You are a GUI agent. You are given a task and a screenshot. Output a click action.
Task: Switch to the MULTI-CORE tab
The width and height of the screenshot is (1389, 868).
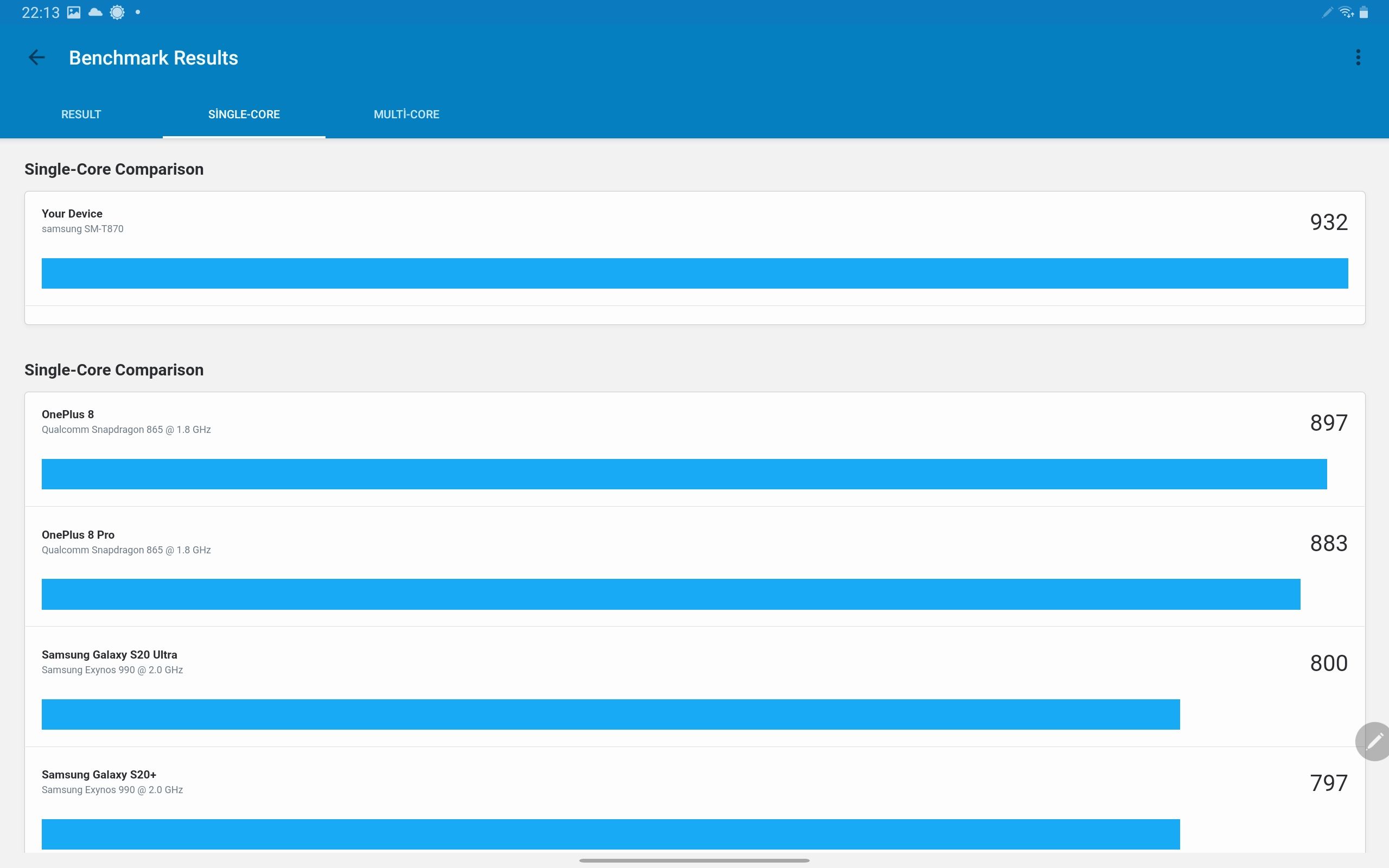point(406,114)
